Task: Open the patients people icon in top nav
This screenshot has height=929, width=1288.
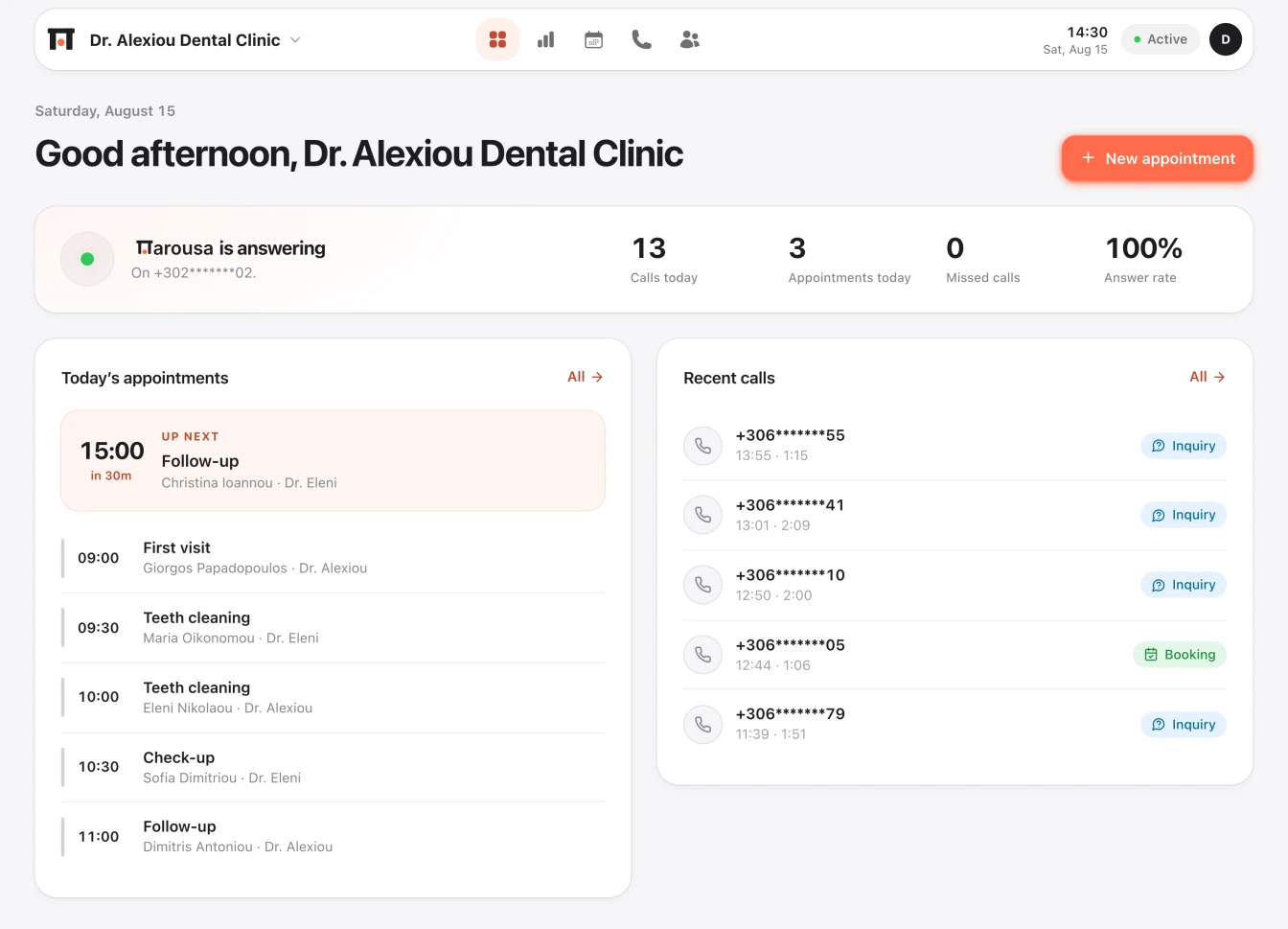Action: 689,39
